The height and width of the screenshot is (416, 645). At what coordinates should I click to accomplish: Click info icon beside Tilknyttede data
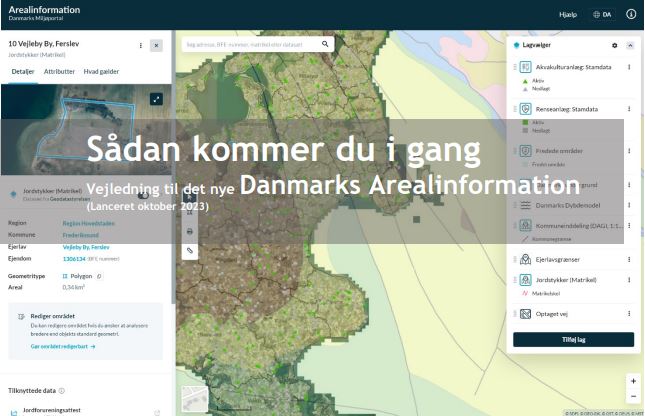62,391
